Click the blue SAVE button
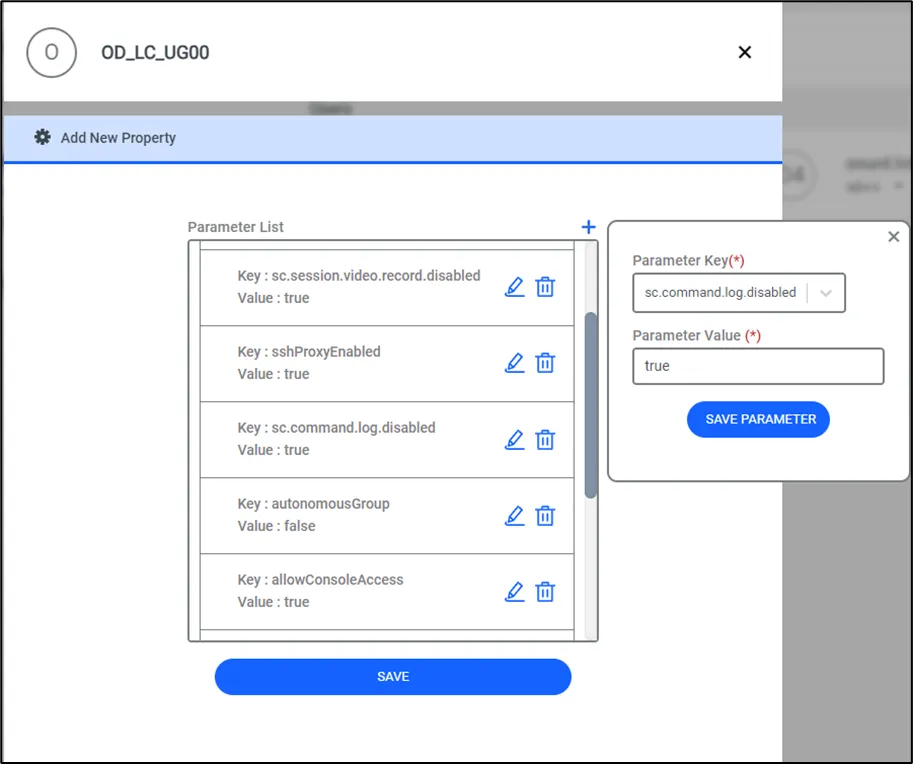The image size is (913, 764). tap(393, 677)
